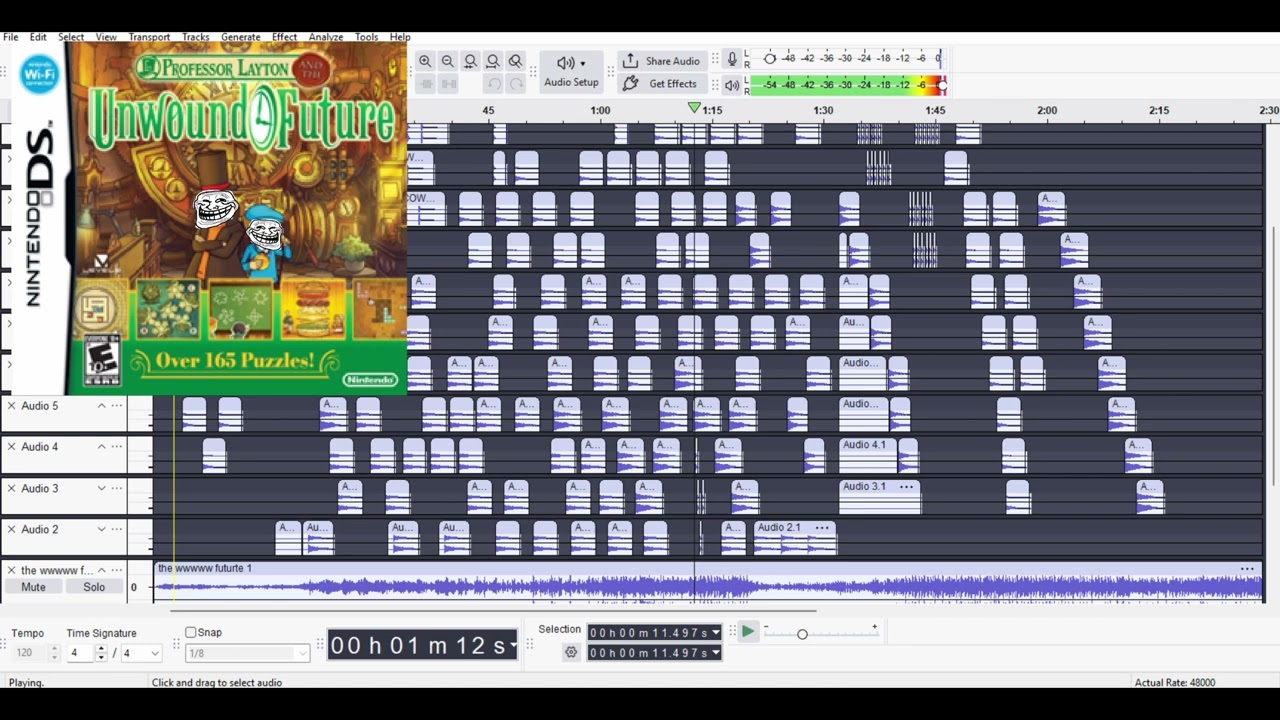Click the Fit Project to Width icon

[x=493, y=61]
